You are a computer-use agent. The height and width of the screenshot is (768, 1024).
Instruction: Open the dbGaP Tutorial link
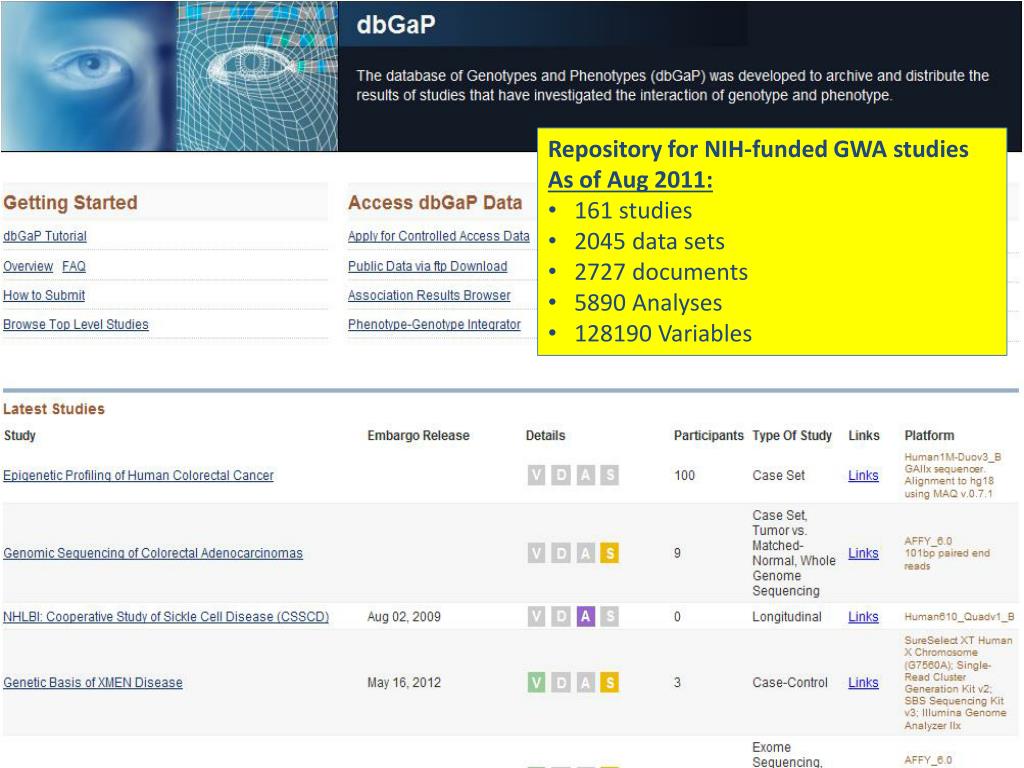44,236
